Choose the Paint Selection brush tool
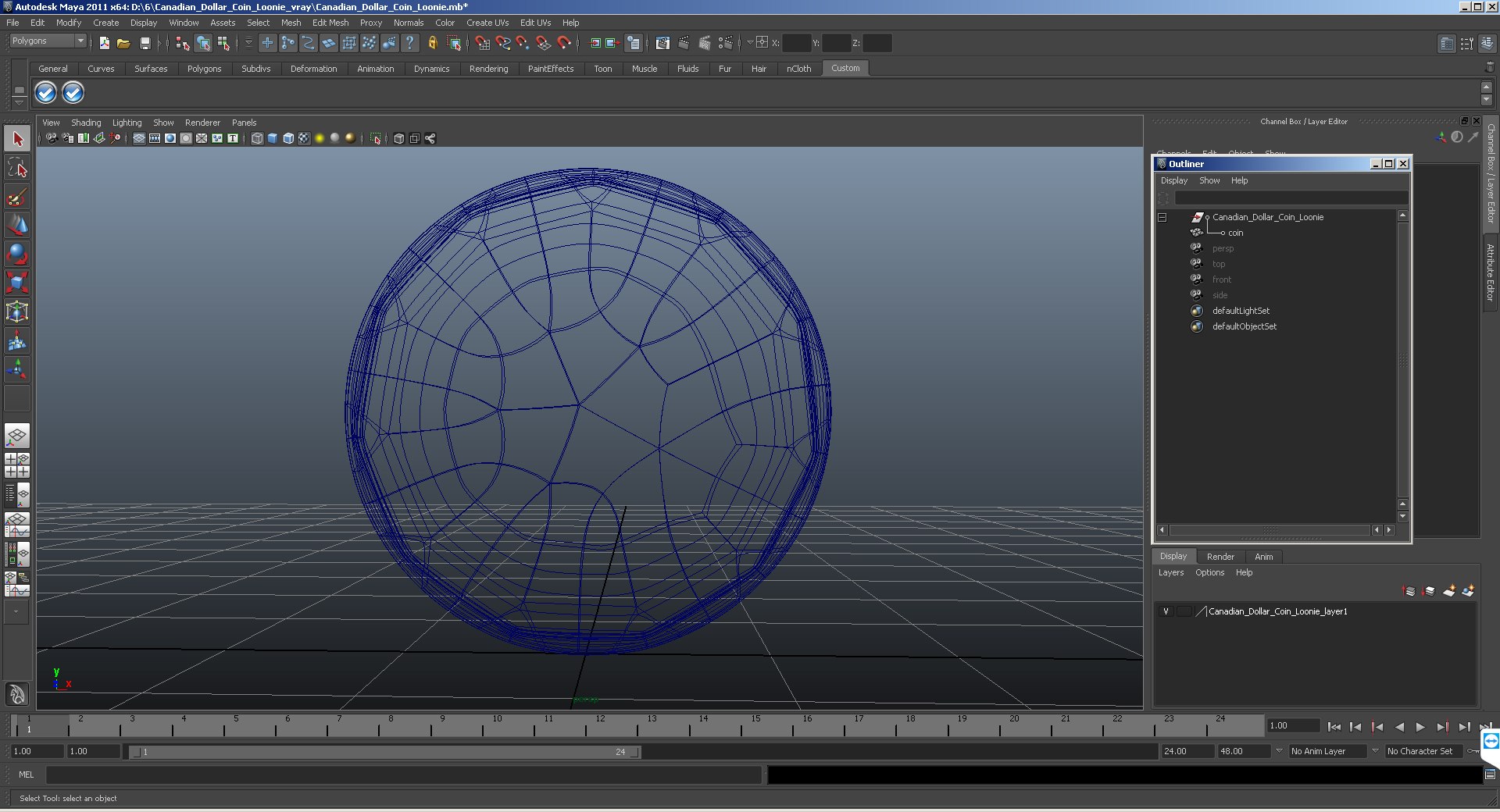 (x=17, y=196)
